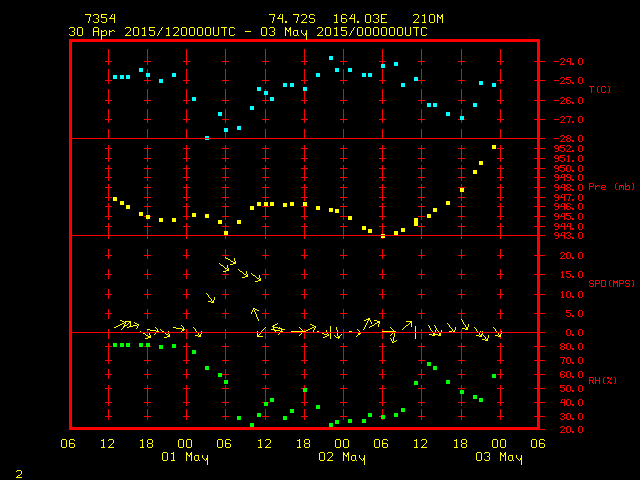Image resolution: width=640 pixels, height=480 pixels.
Task: Click the "30.0" humidity tick value
Action: click(571, 417)
